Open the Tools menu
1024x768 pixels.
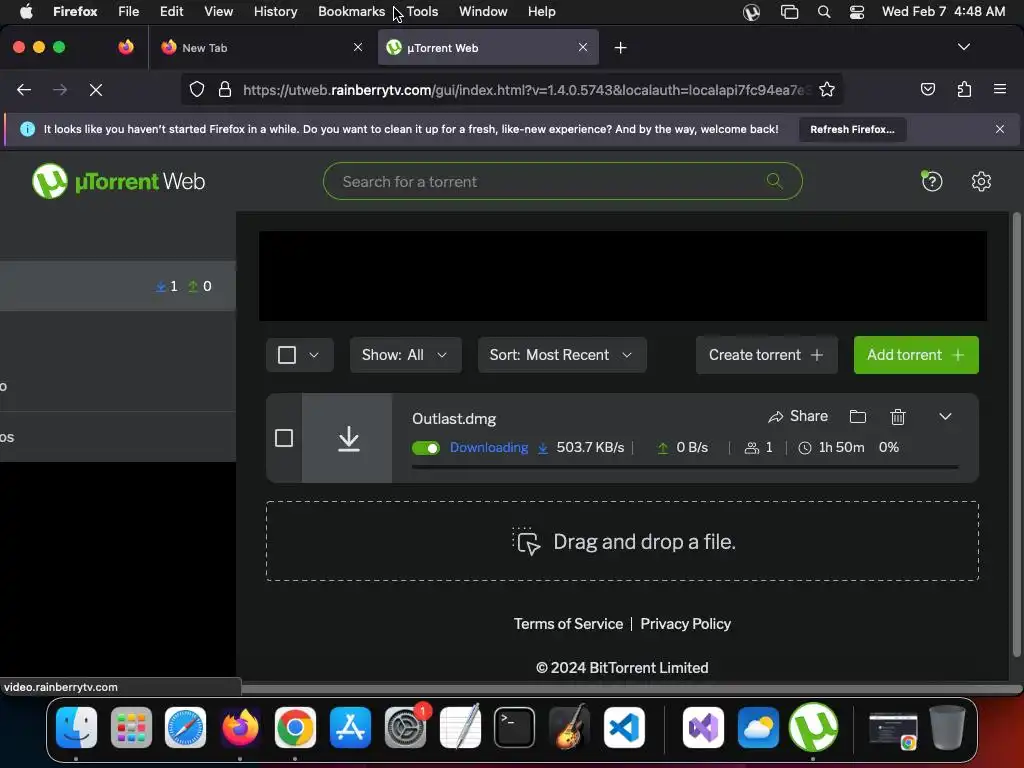click(422, 11)
